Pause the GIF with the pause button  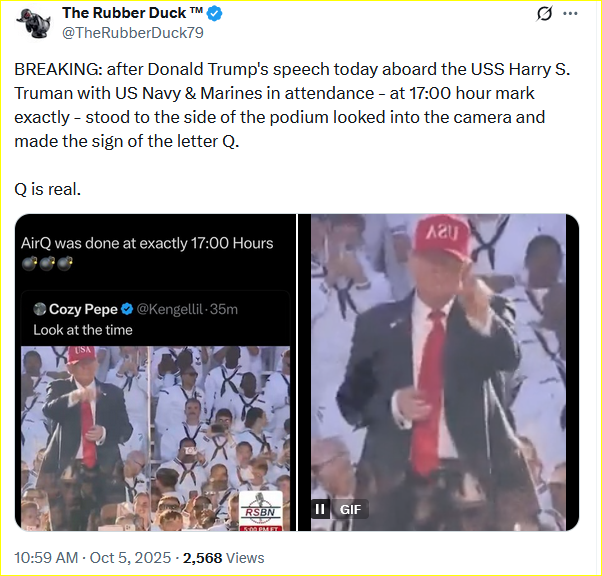point(320,509)
